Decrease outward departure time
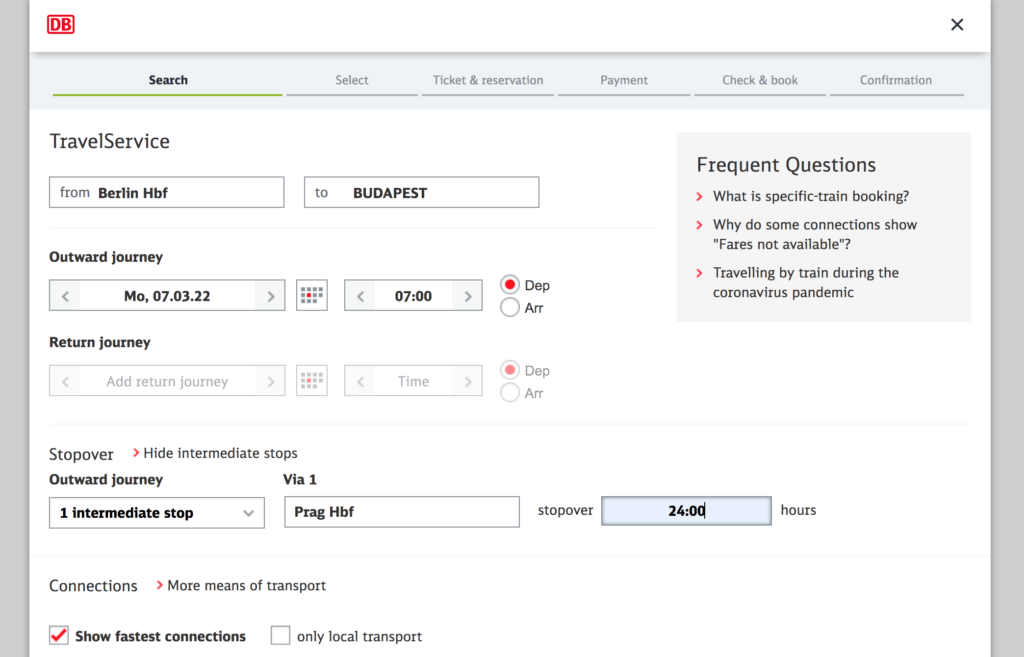 360,296
